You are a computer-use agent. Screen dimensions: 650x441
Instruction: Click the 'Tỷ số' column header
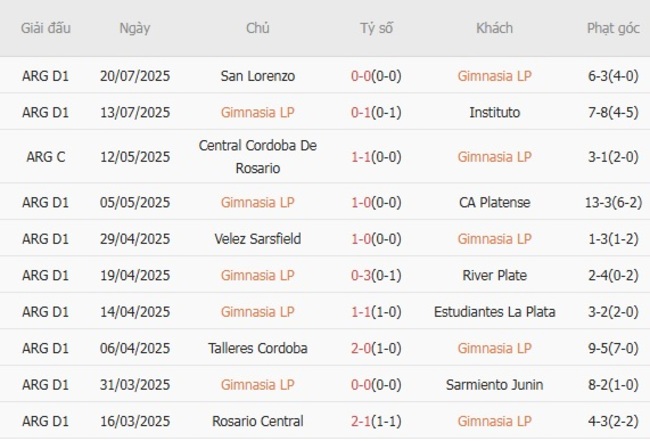coord(376,28)
